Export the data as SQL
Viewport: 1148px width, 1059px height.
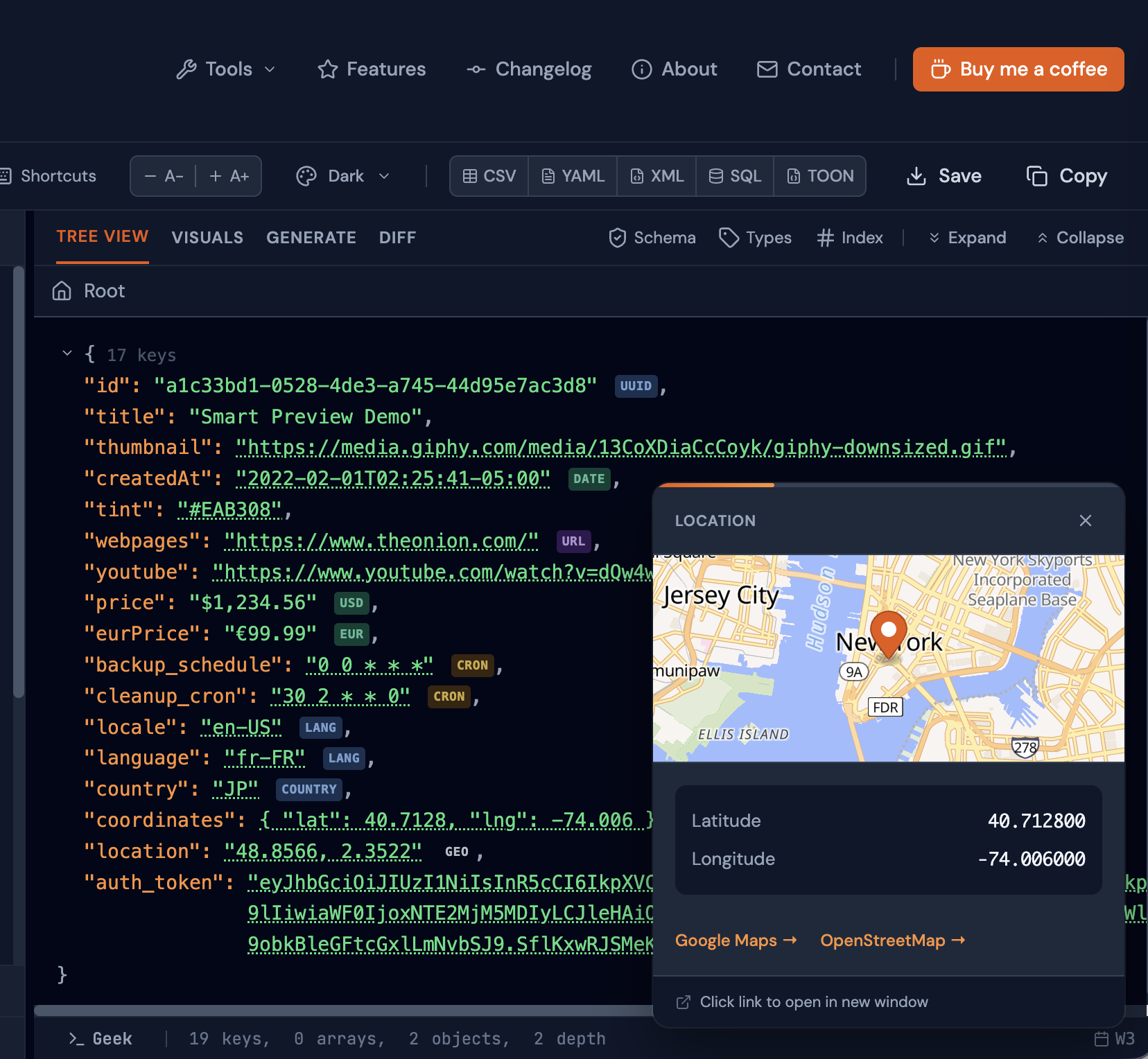pos(734,176)
